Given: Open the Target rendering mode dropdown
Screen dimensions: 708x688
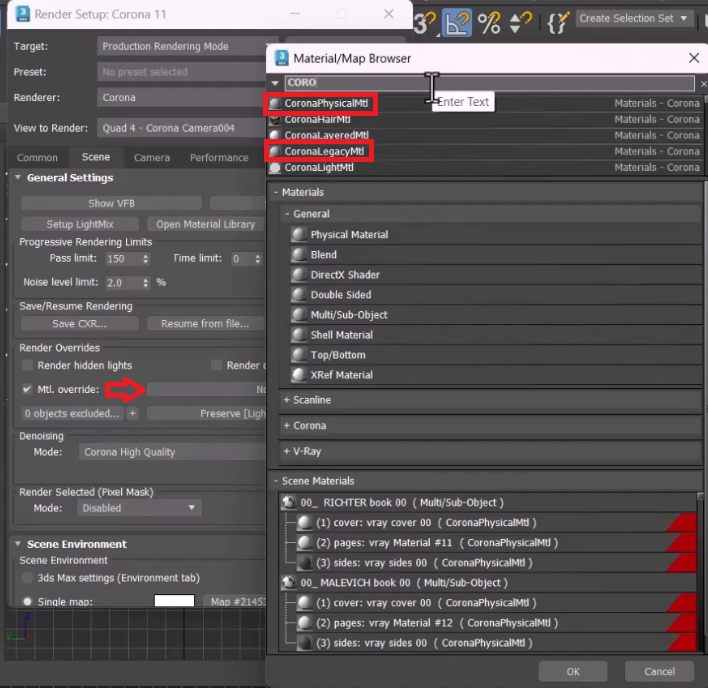Looking at the screenshot, I should point(187,46).
